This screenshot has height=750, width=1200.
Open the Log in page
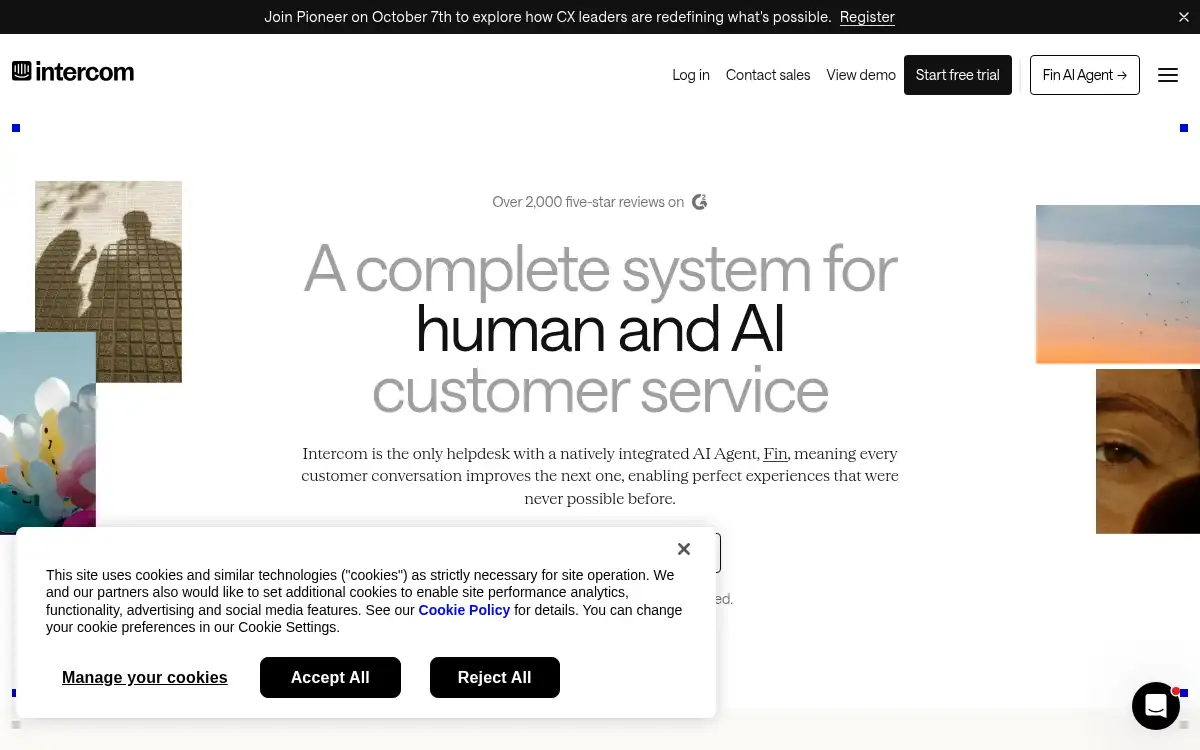691,75
